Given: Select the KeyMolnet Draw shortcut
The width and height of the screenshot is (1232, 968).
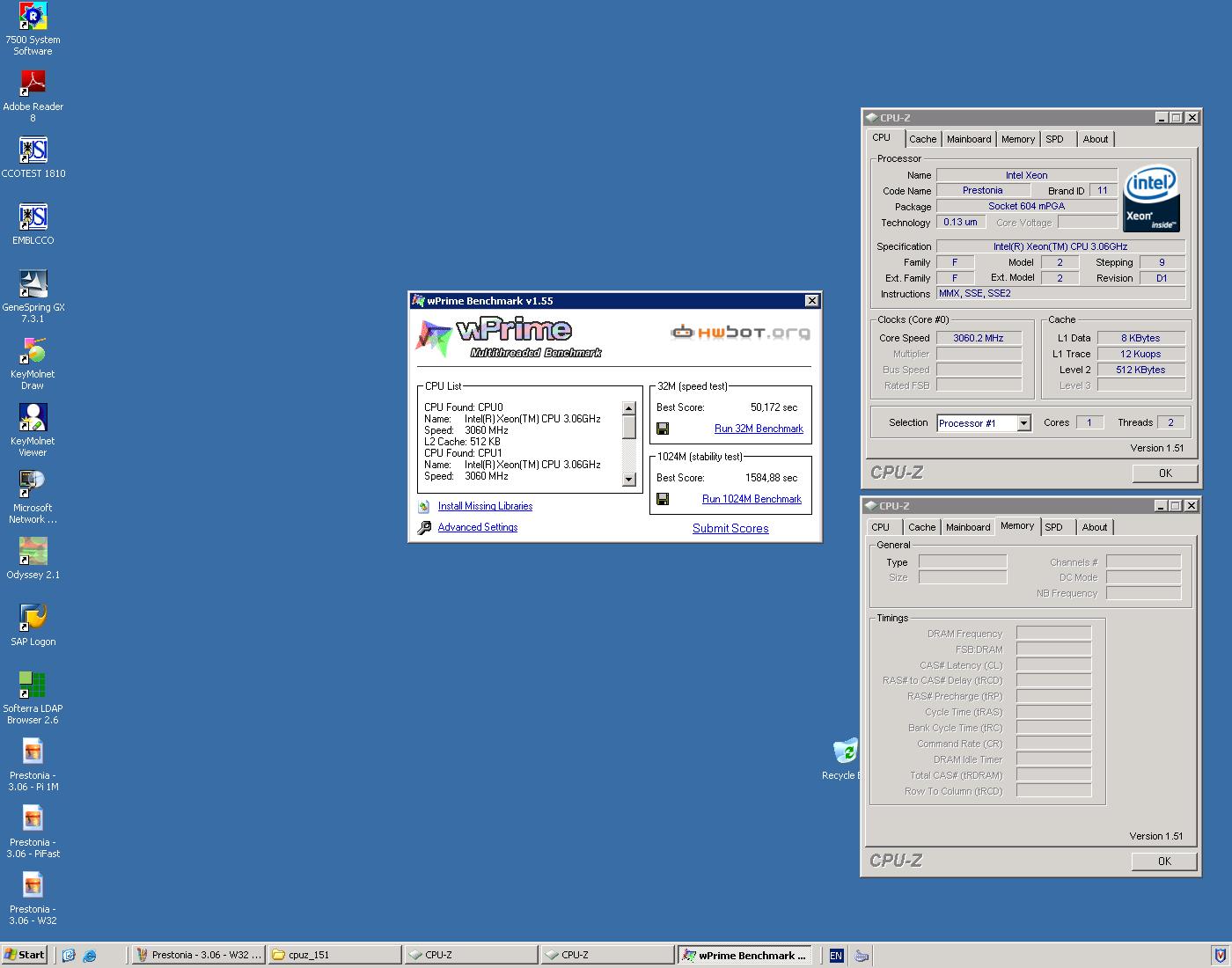Looking at the screenshot, I should tap(33, 363).
